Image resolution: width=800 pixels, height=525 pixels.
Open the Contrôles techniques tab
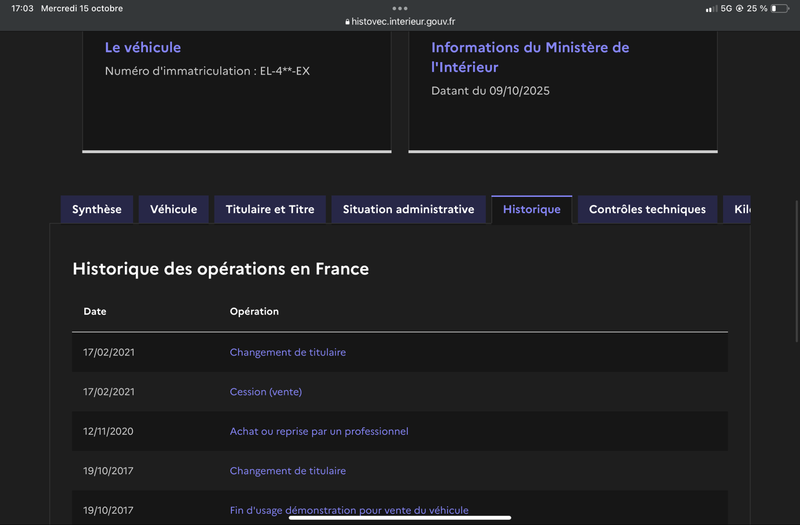pyautogui.click(x=647, y=209)
